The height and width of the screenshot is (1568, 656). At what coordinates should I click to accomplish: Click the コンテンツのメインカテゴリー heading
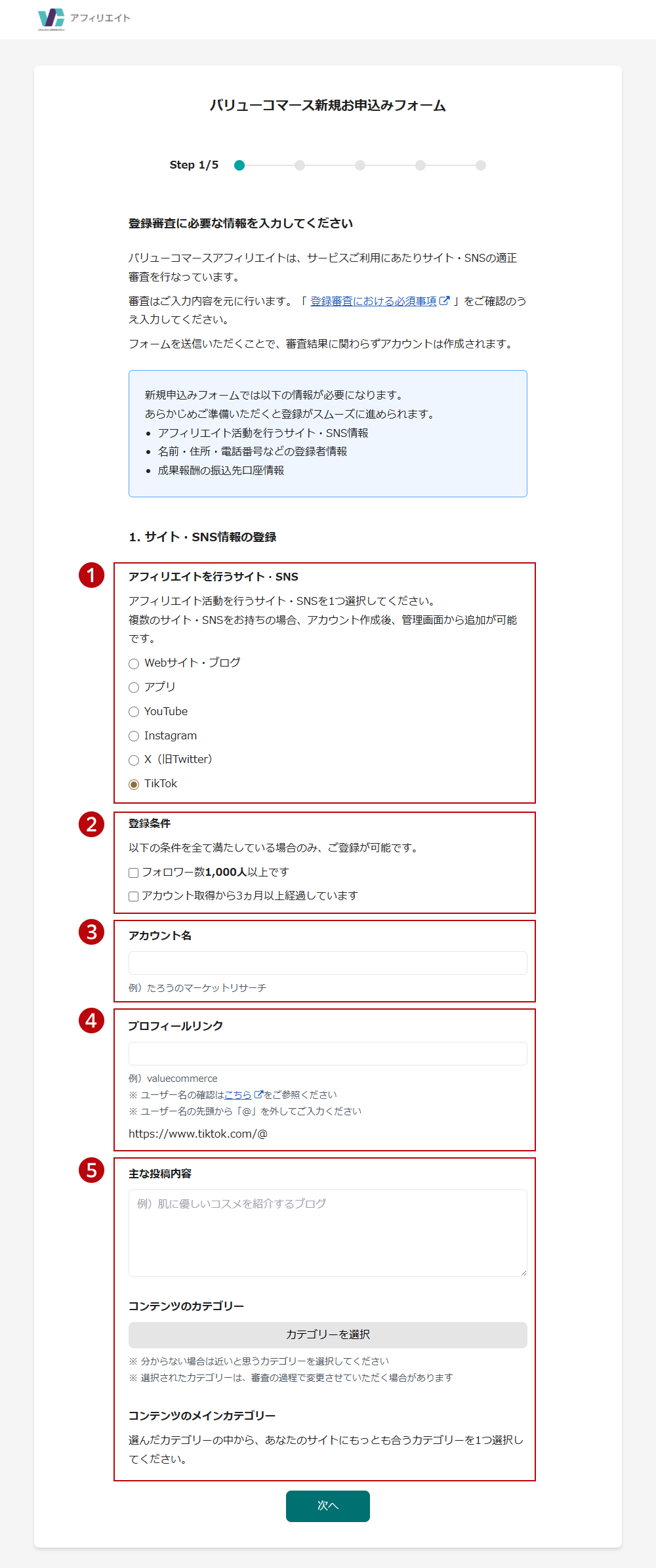202,1416
